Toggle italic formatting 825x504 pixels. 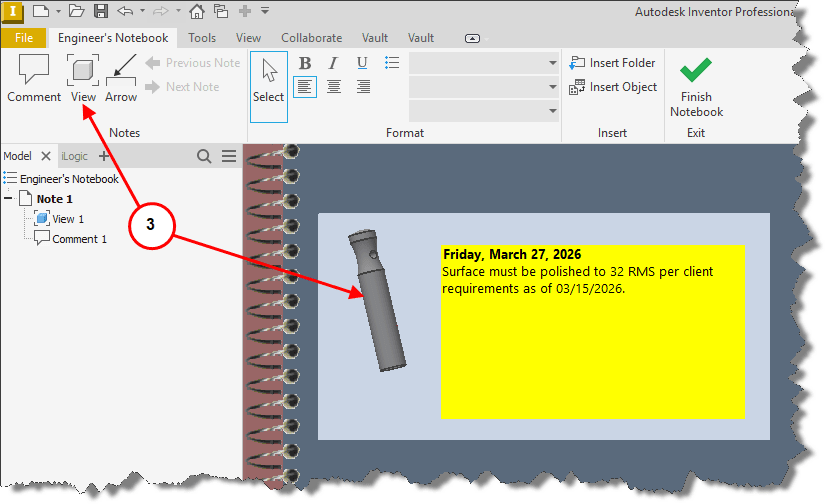[x=333, y=63]
